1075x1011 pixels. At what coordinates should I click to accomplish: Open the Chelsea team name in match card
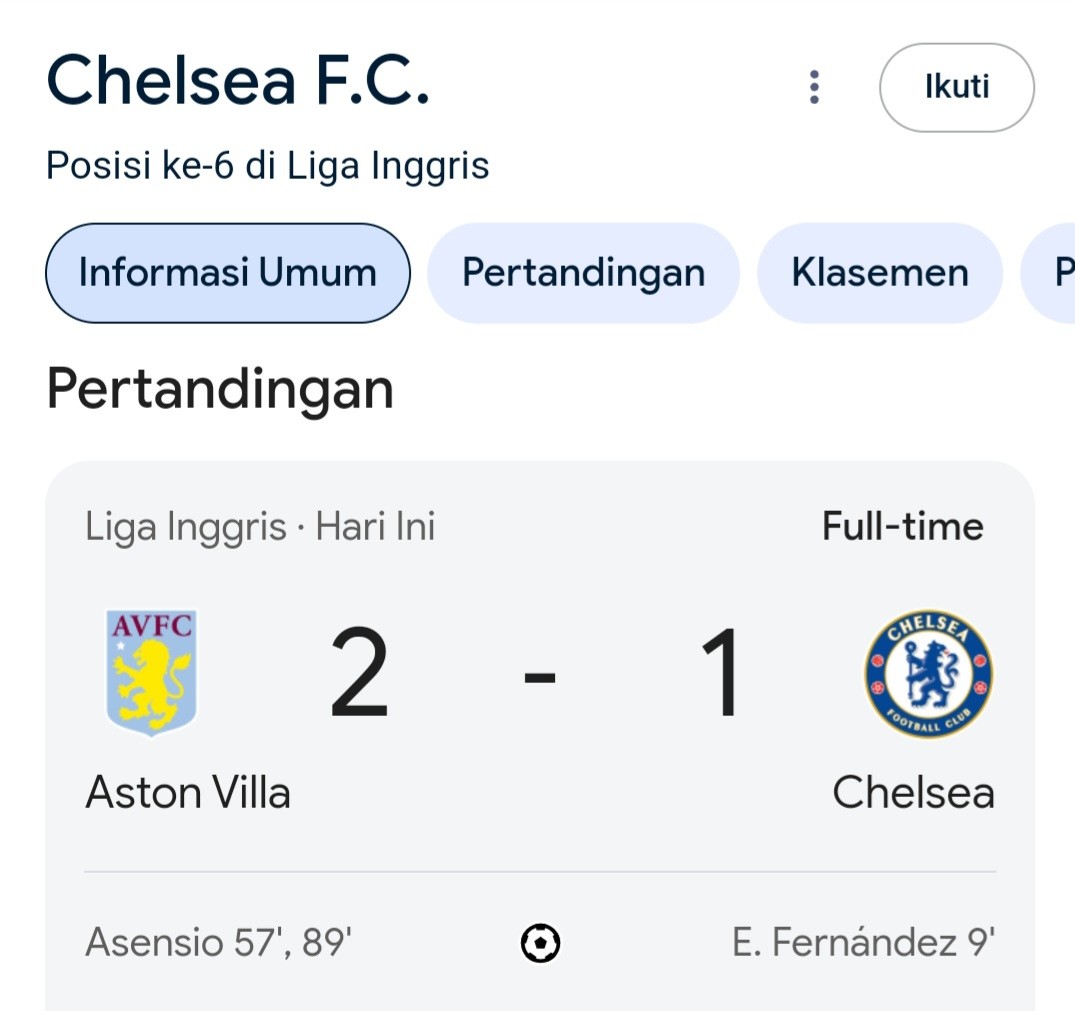913,793
